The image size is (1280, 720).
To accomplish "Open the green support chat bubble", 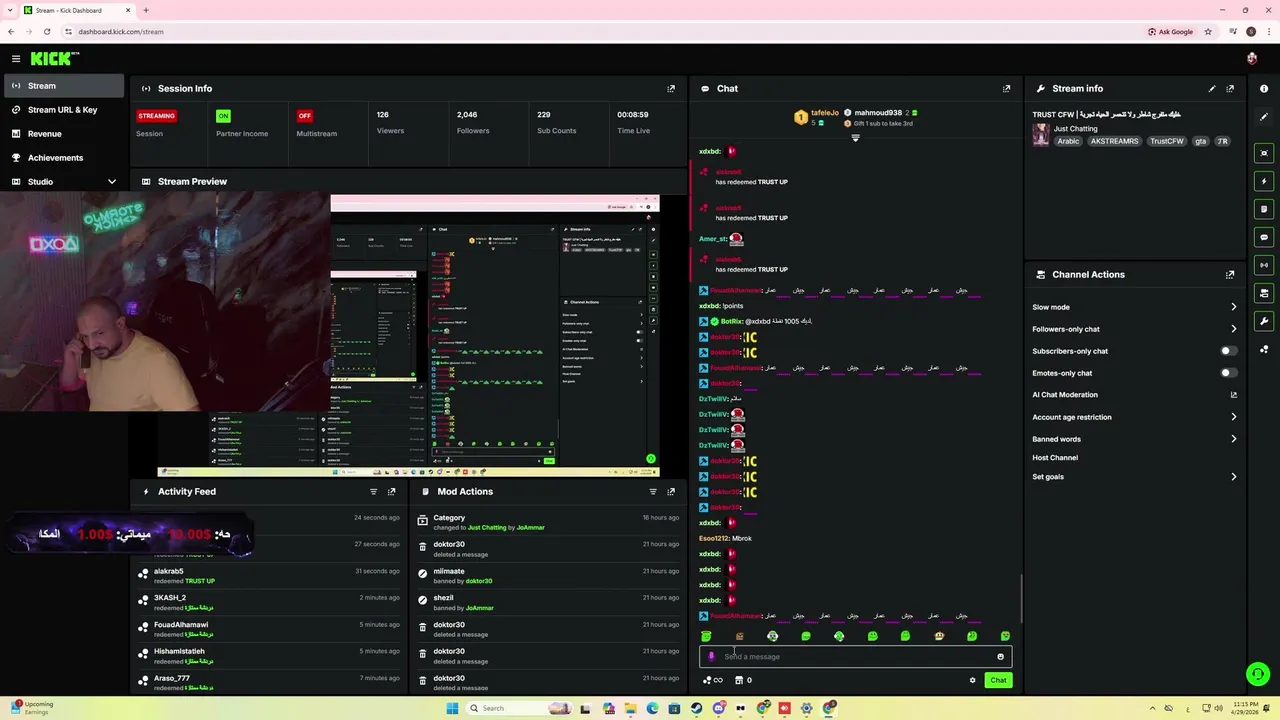I will (1258, 674).
